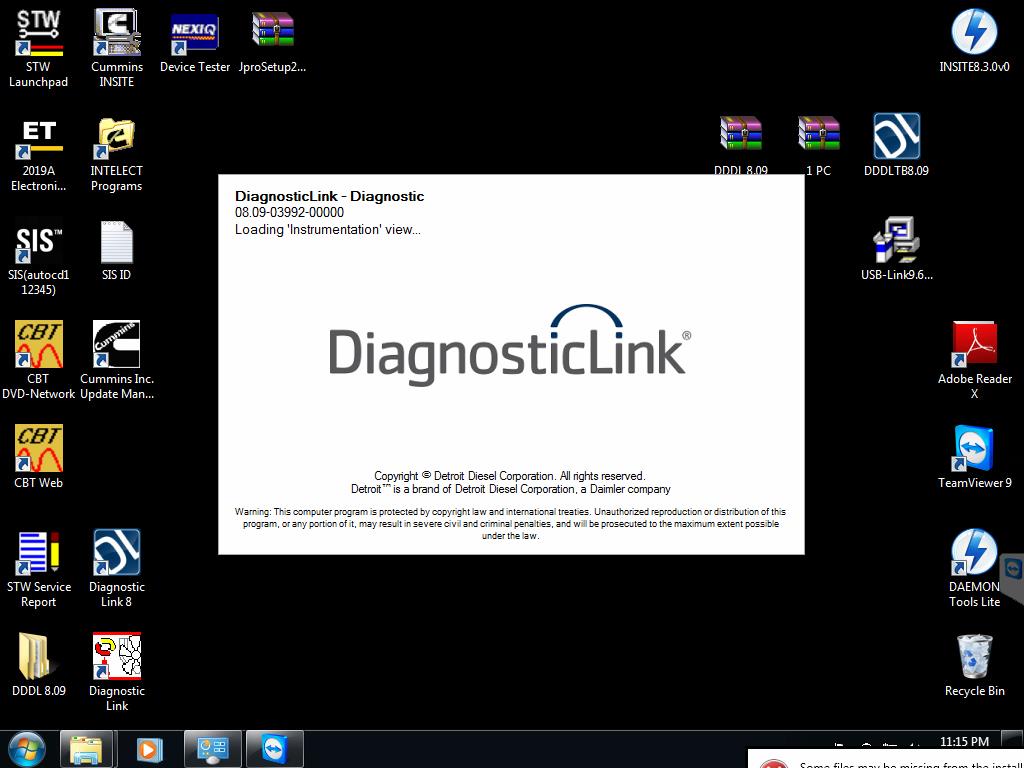1024x768 pixels.
Task: Launch the TeamViewer 9 desktop shortcut
Action: [974, 456]
